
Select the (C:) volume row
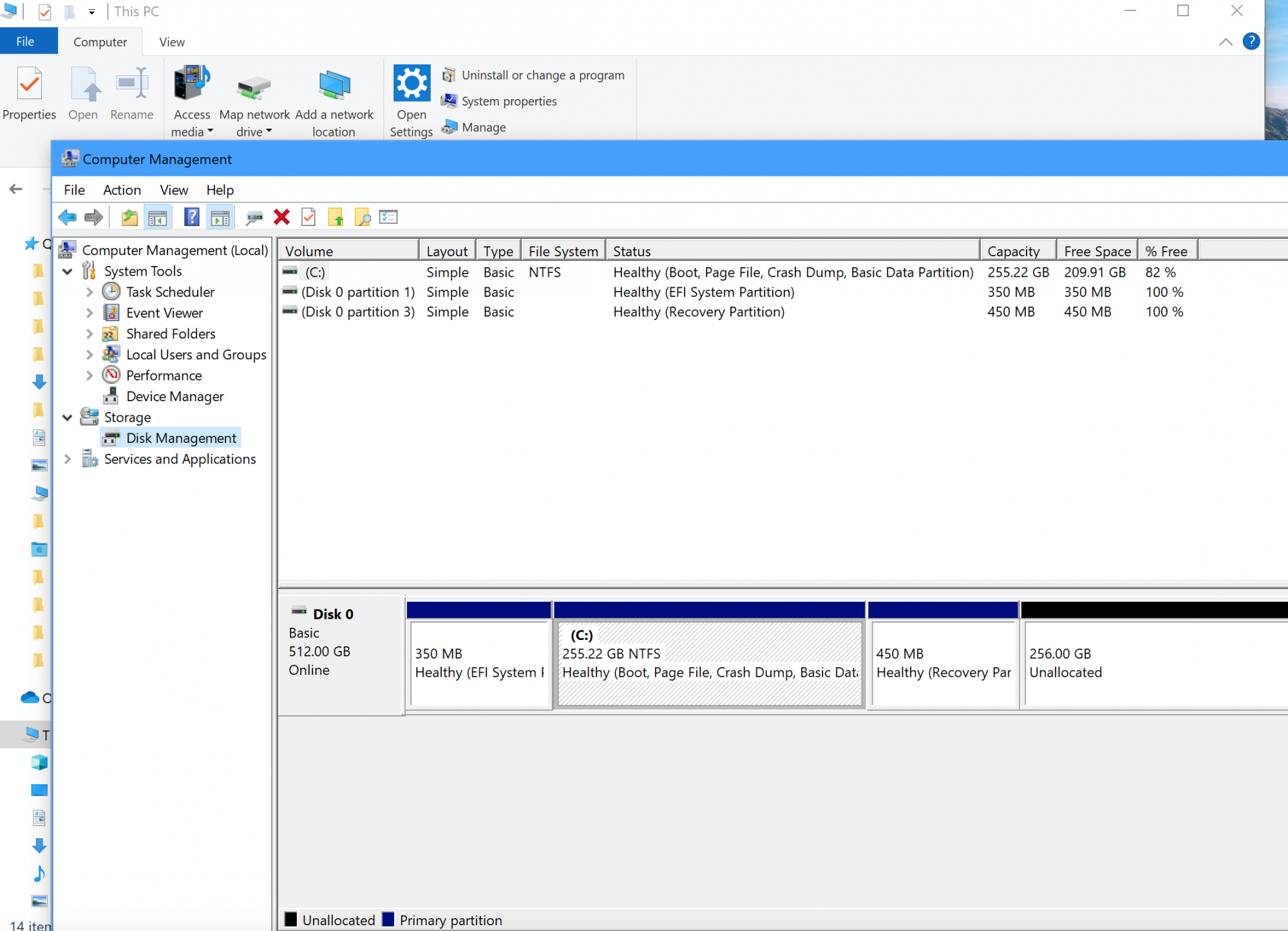click(x=737, y=272)
